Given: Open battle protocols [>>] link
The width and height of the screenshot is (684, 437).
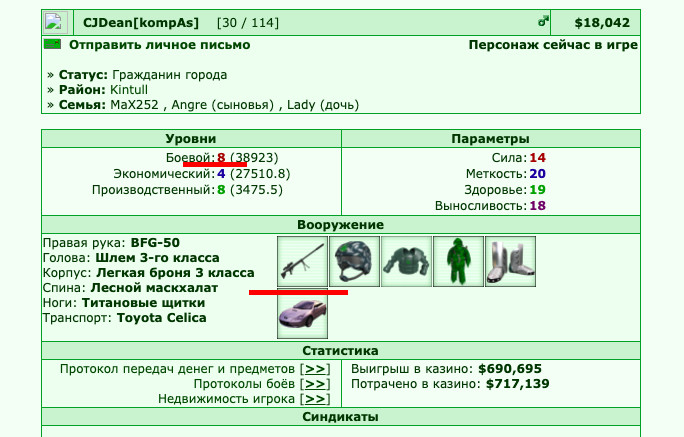Looking at the screenshot, I should 315,384.
